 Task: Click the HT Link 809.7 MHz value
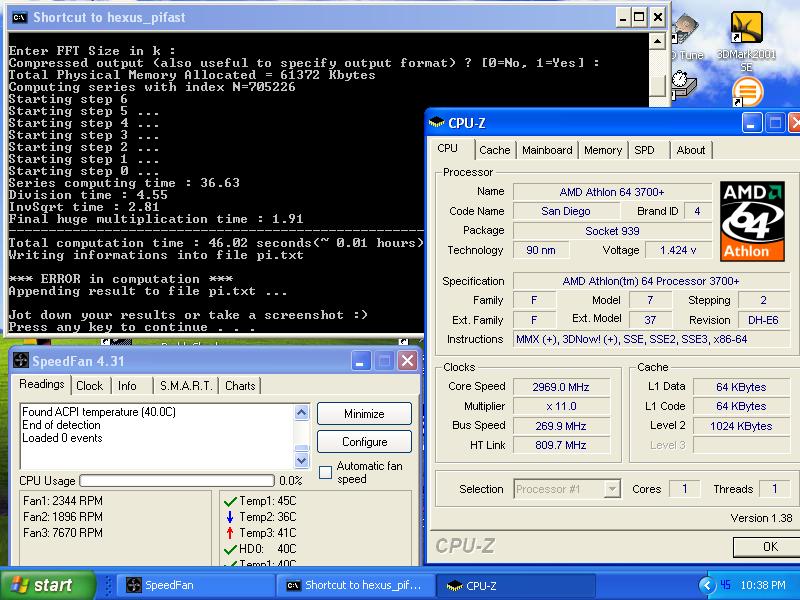(x=561, y=445)
